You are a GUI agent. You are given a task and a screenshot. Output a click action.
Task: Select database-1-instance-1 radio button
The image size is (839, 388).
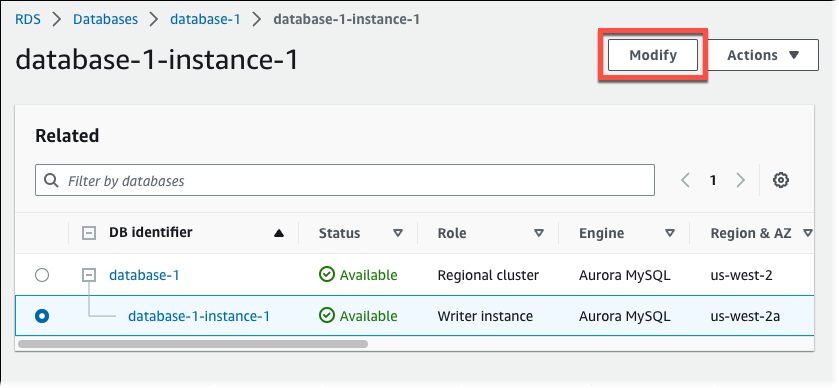click(x=42, y=316)
